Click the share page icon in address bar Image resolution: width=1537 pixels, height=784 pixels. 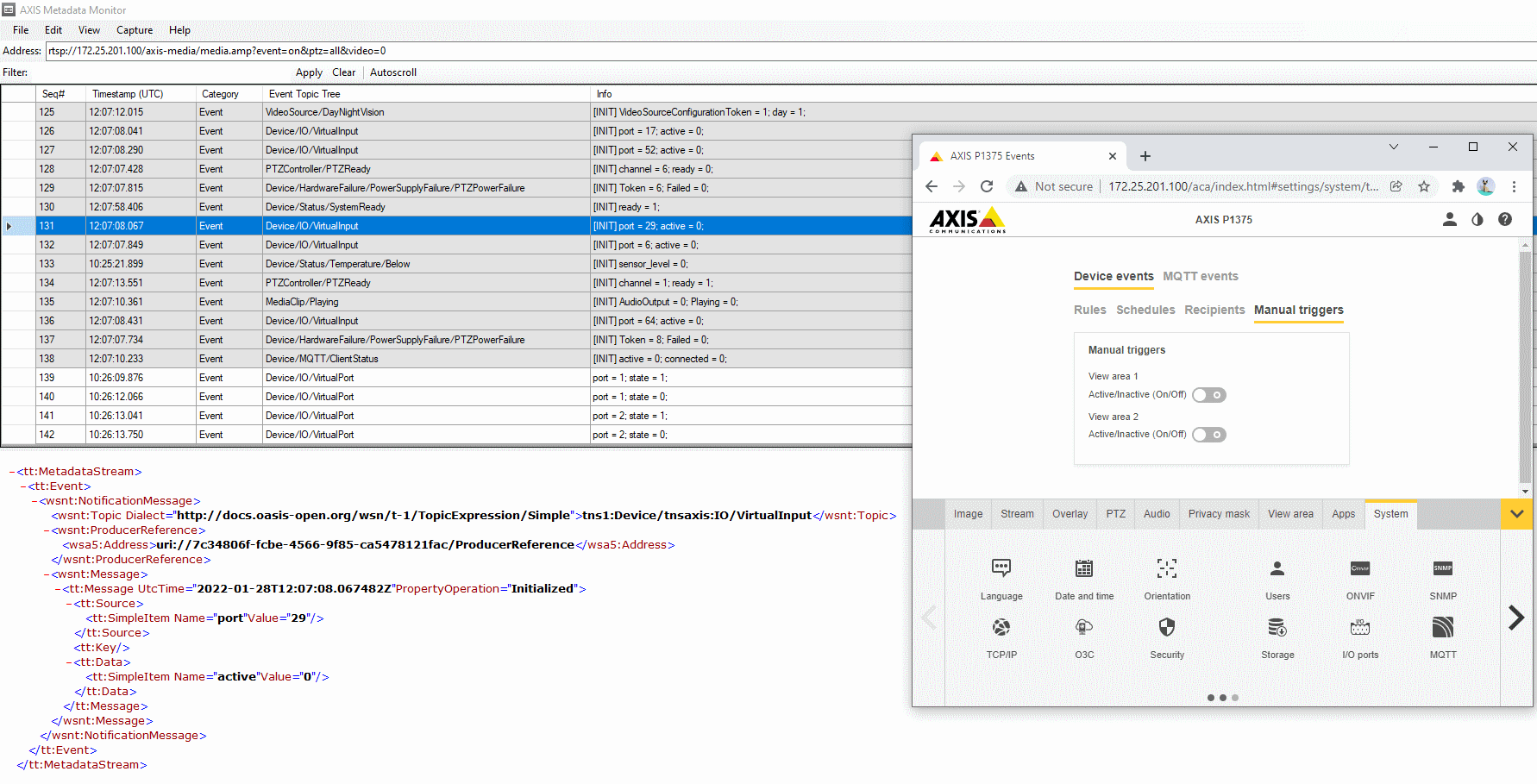1396,186
